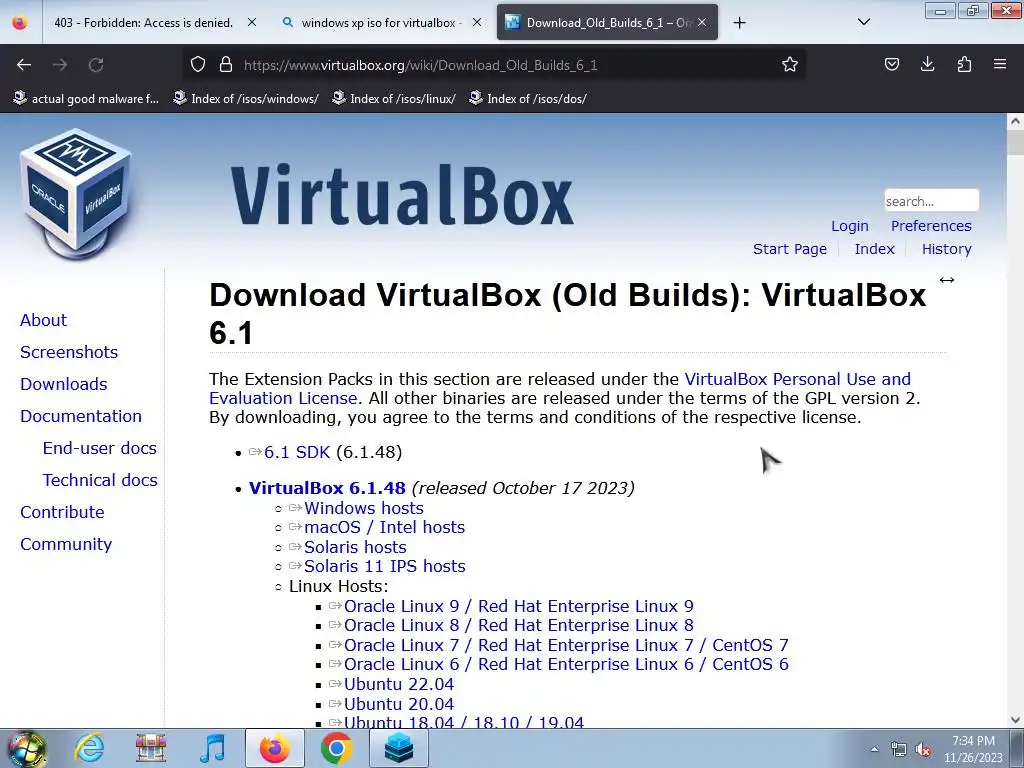Open the blue stacked cube taskbar app
The height and width of the screenshot is (768, 1024).
pos(398,748)
